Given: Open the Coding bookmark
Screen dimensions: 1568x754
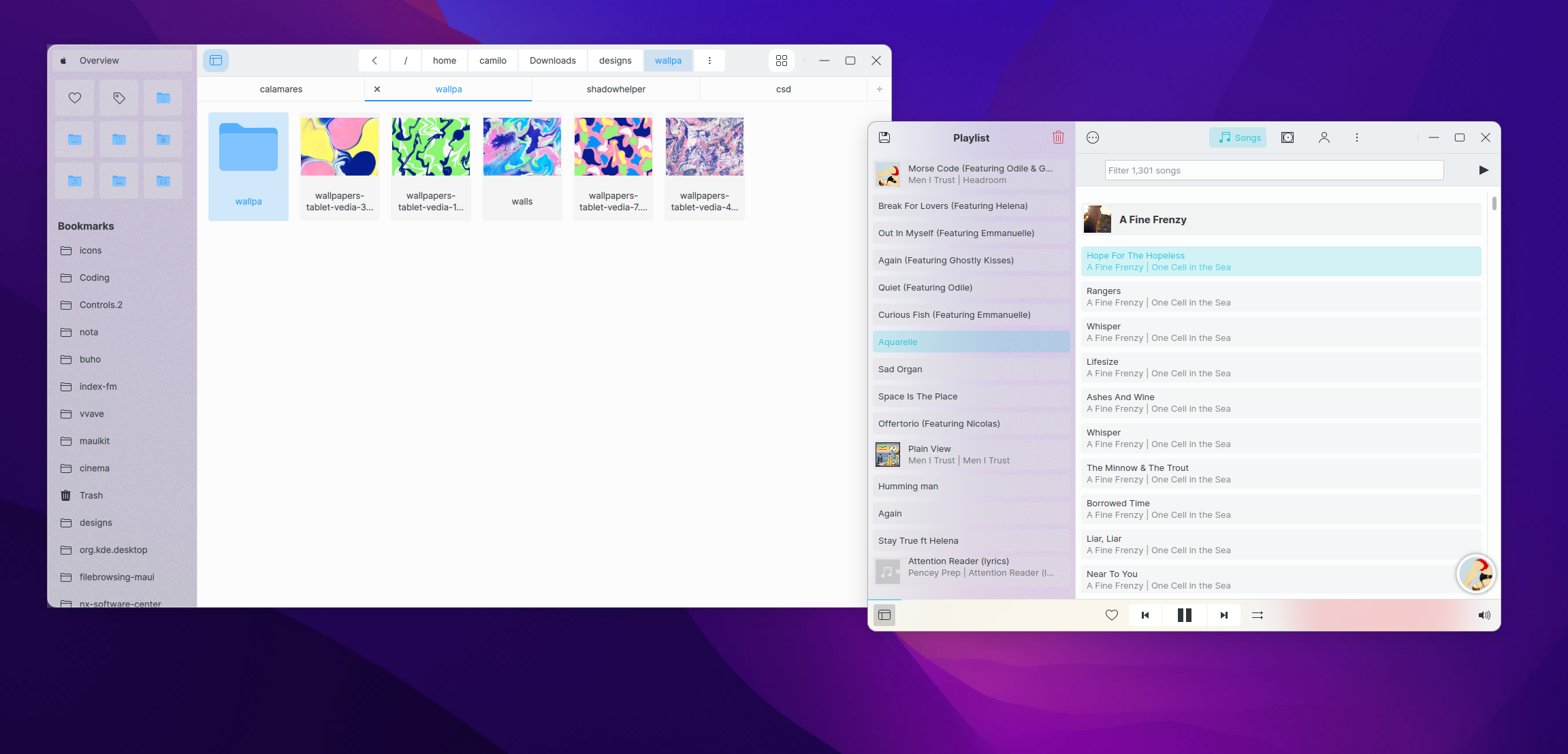Looking at the screenshot, I should 94,278.
